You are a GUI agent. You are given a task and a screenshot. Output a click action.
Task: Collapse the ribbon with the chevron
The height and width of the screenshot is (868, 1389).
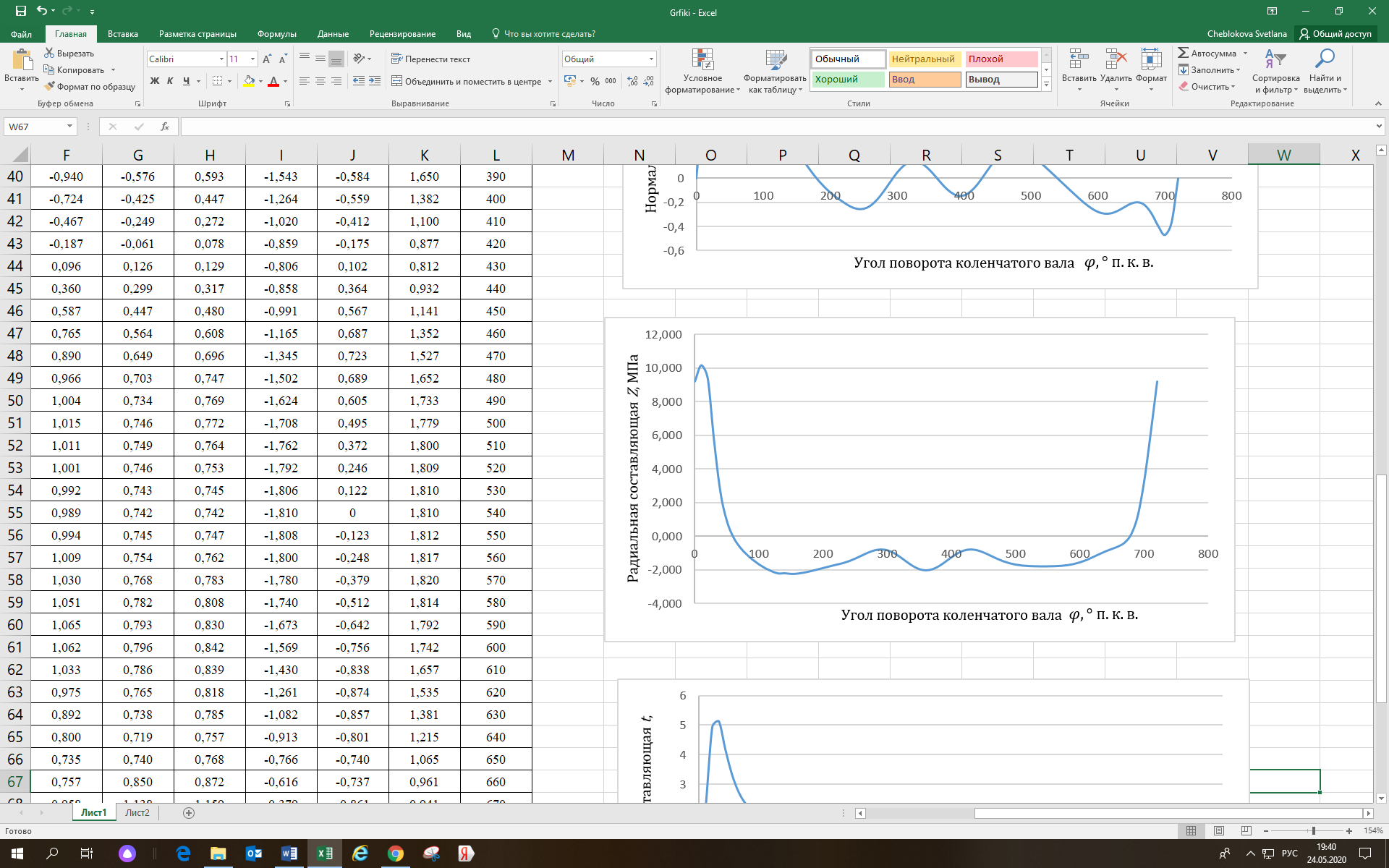(x=1378, y=103)
